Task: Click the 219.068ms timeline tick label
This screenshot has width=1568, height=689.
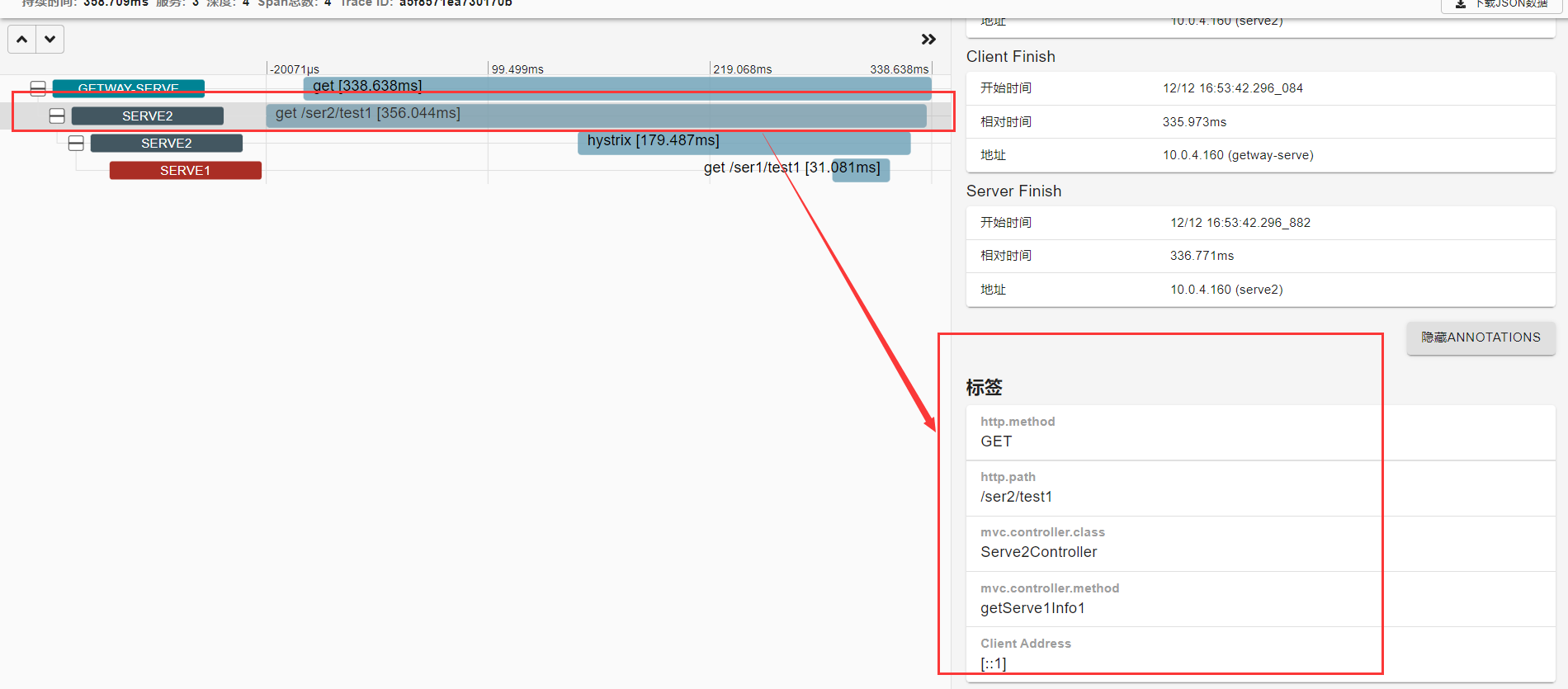Action: 743,69
